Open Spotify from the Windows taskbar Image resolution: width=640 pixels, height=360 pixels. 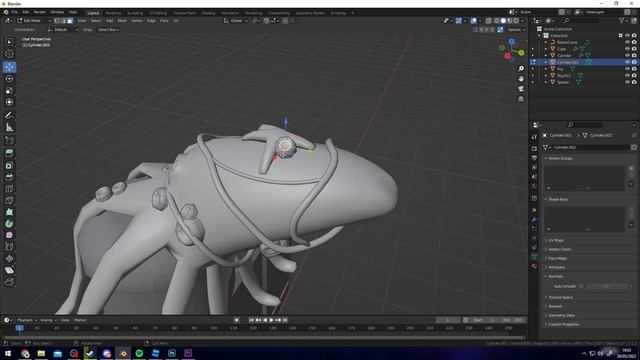tap(139, 353)
